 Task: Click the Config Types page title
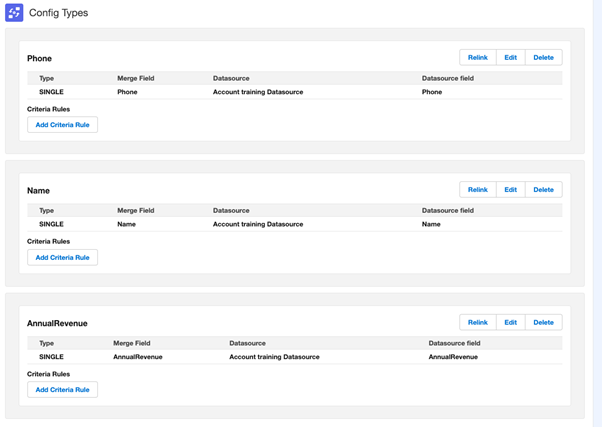click(x=58, y=13)
